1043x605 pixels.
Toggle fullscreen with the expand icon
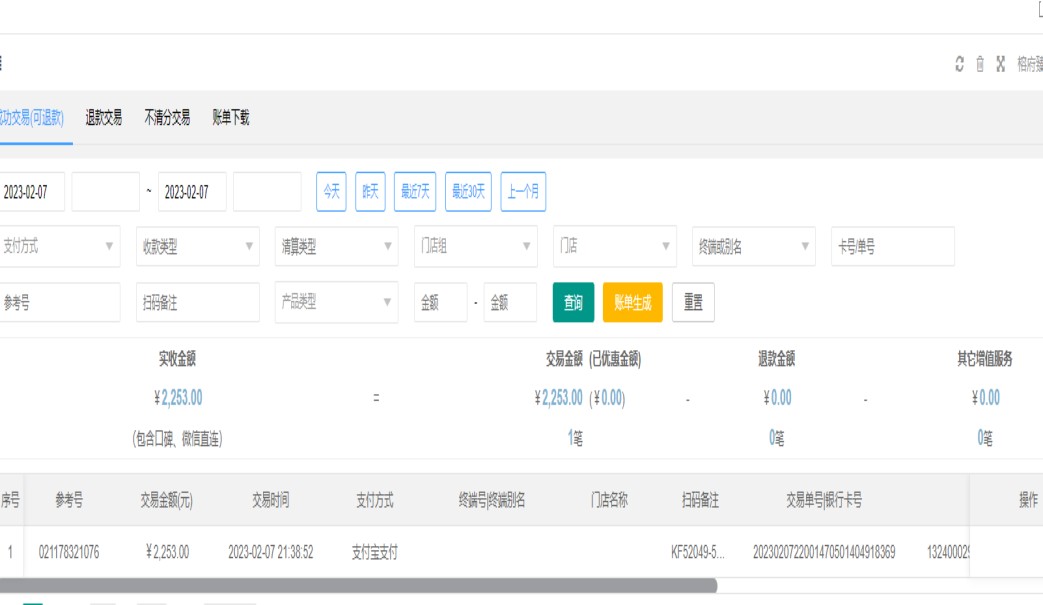pos(1000,64)
